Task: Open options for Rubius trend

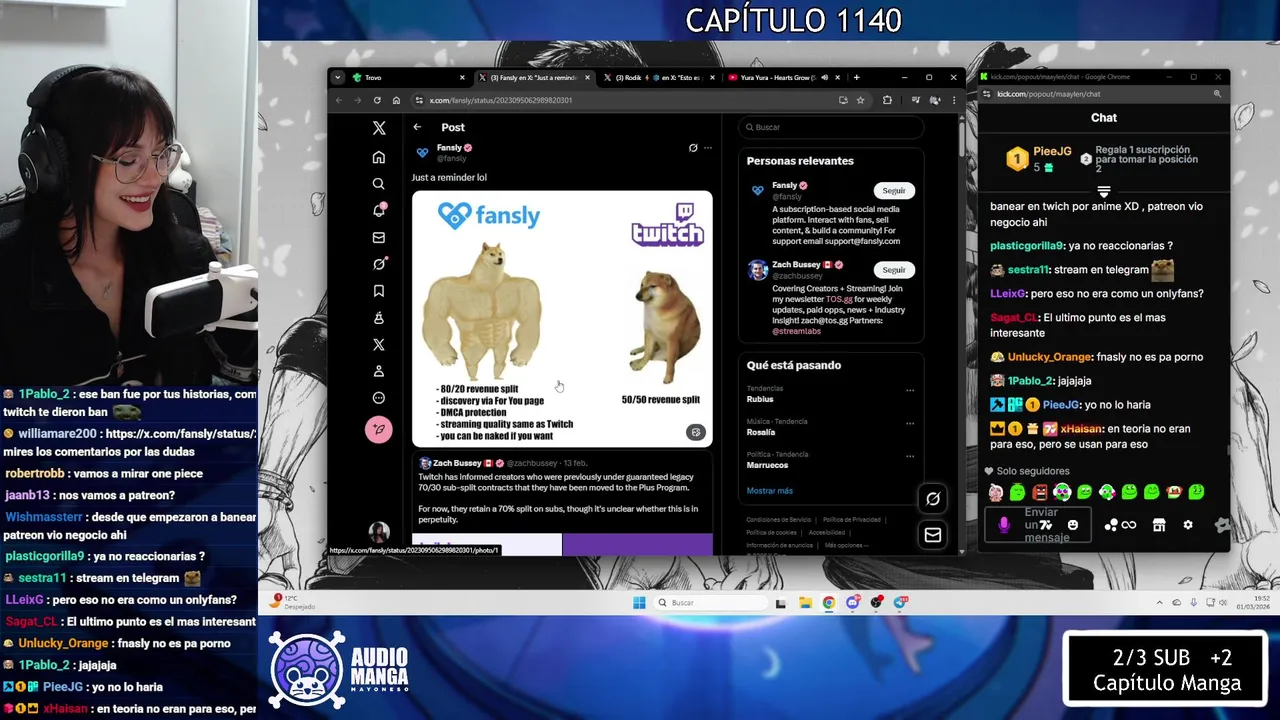Action: (x=910, y=390)
